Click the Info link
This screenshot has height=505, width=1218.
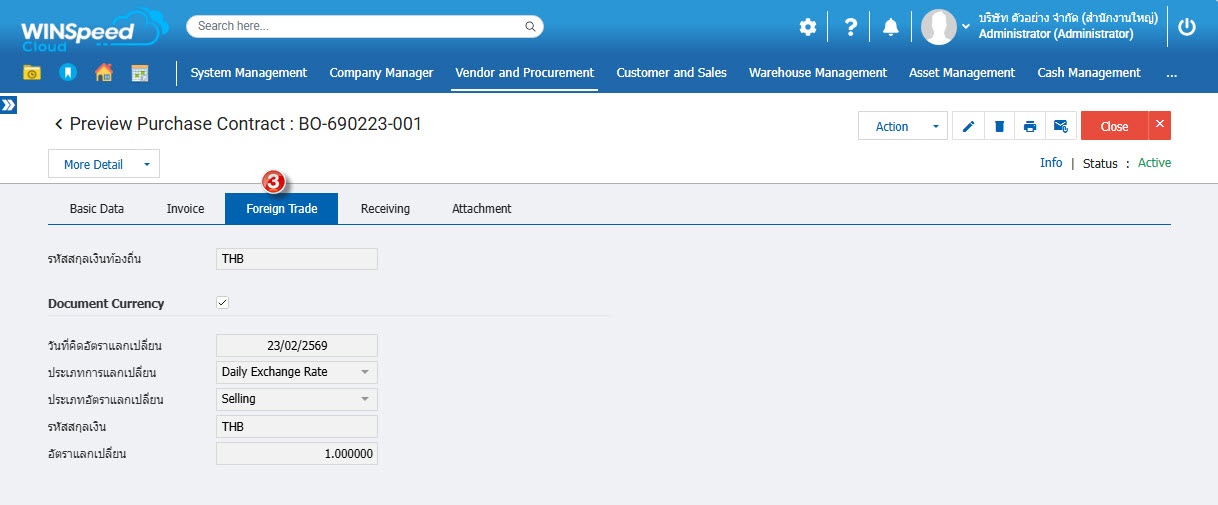1051,163
